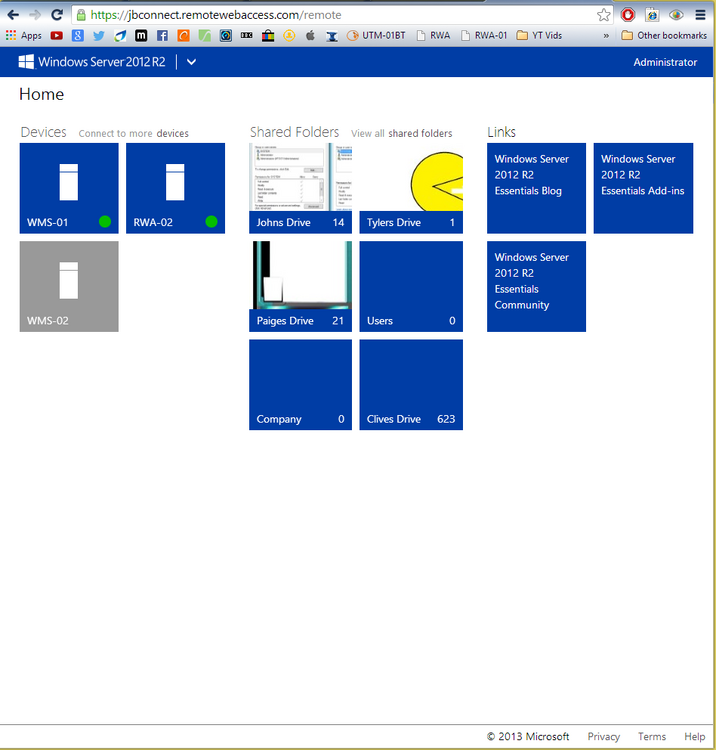Open the Johns Drive shared folder
Screen dimensions: 716x750
click(x=300, y=188)
